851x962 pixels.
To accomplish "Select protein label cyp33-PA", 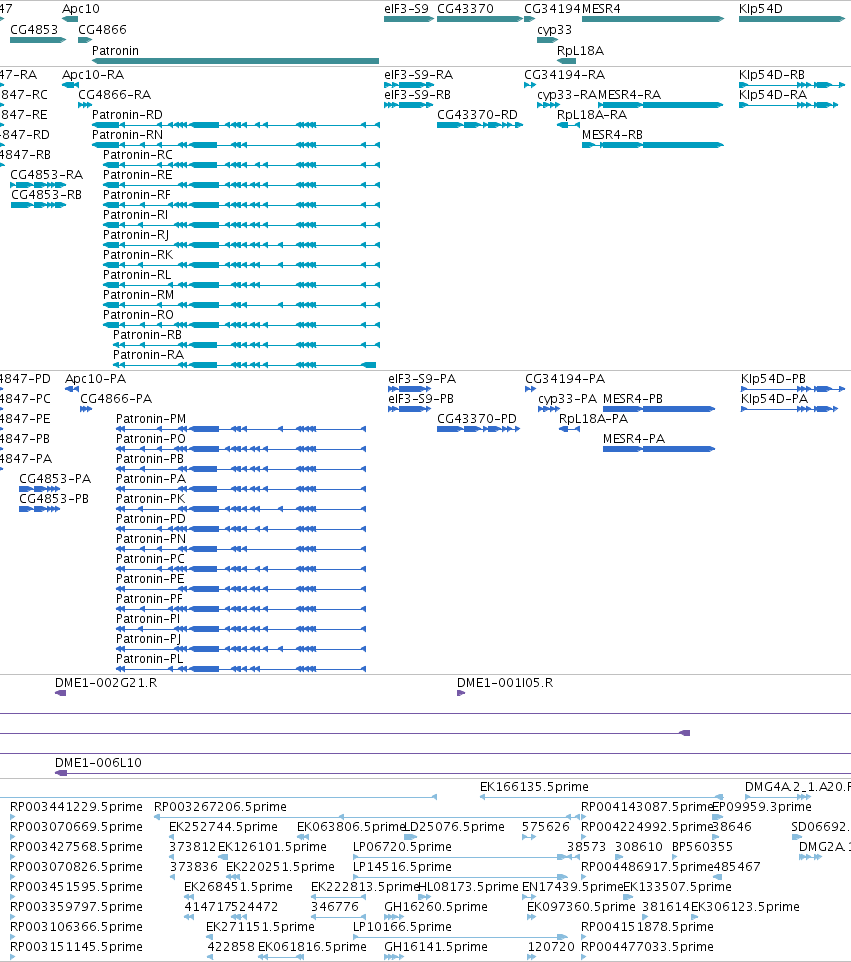I will pyautogui.click(x=567, y=399).
